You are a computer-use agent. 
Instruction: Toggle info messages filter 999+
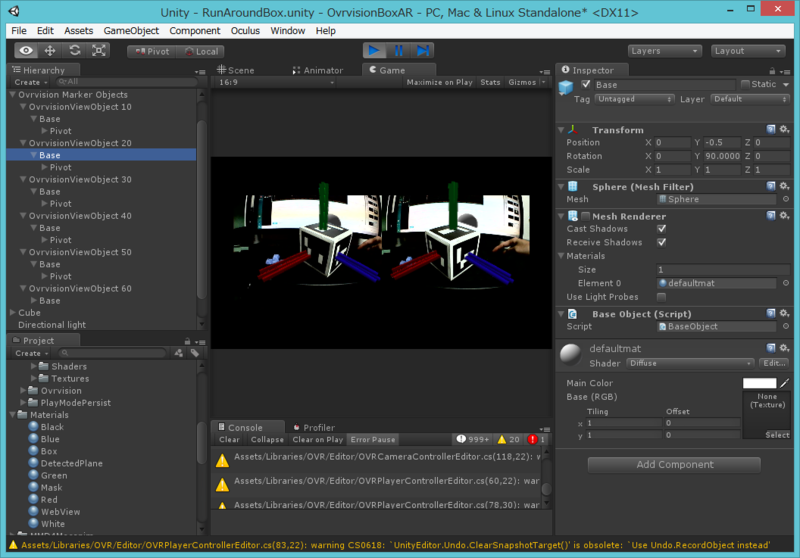[472, 439]
